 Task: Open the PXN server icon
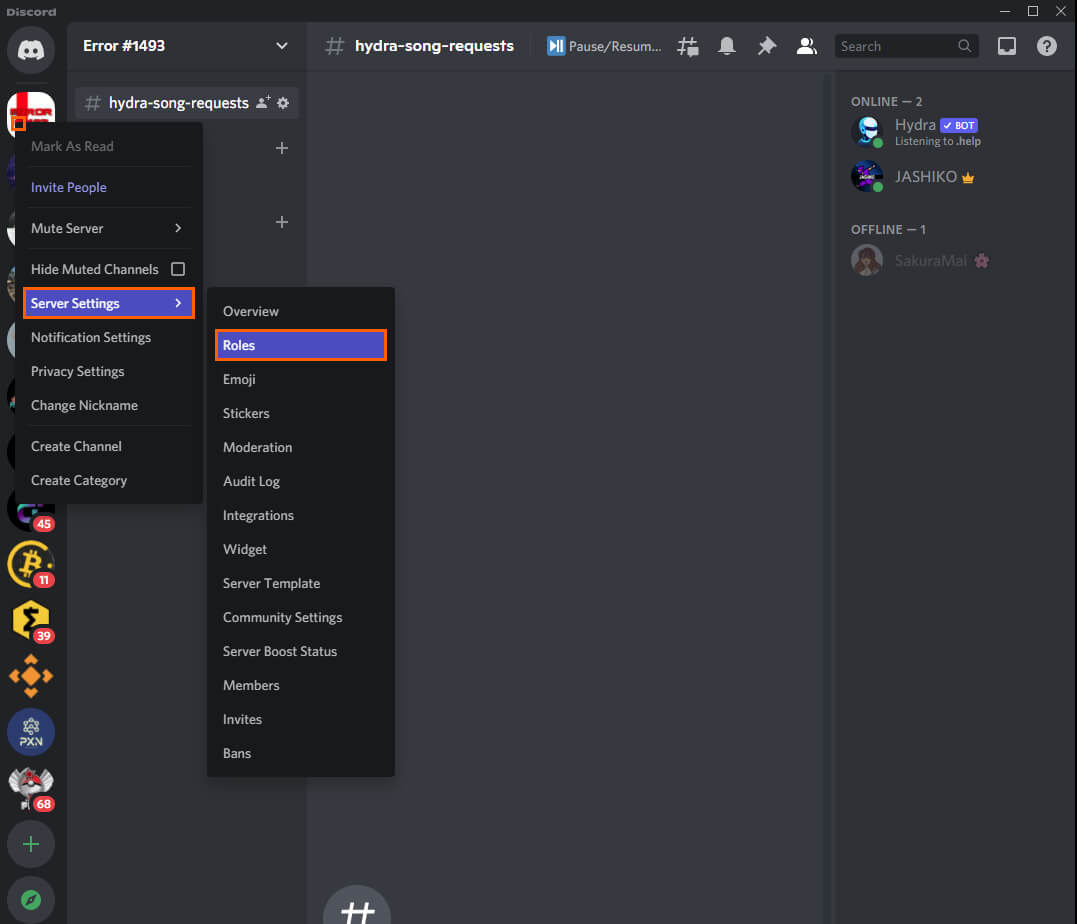pyautogui.click(x=31, y=732)
